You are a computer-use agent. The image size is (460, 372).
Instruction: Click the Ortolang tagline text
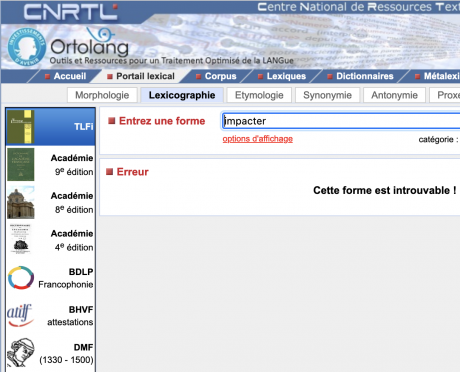pyautogui.click(x=172, y=61)
